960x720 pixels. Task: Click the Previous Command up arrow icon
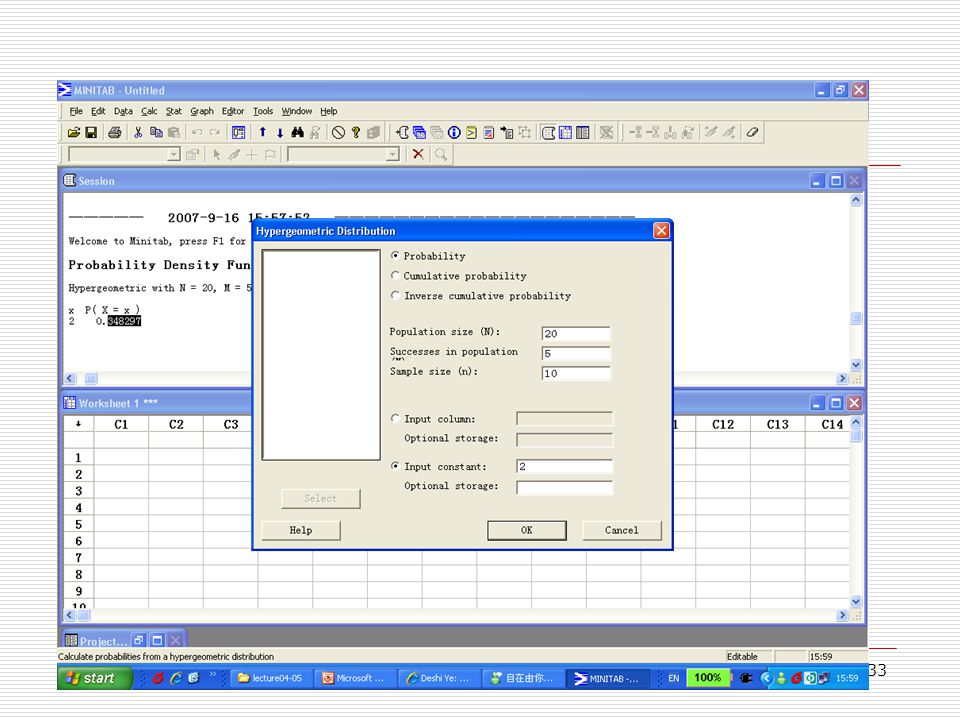point(263,132)
